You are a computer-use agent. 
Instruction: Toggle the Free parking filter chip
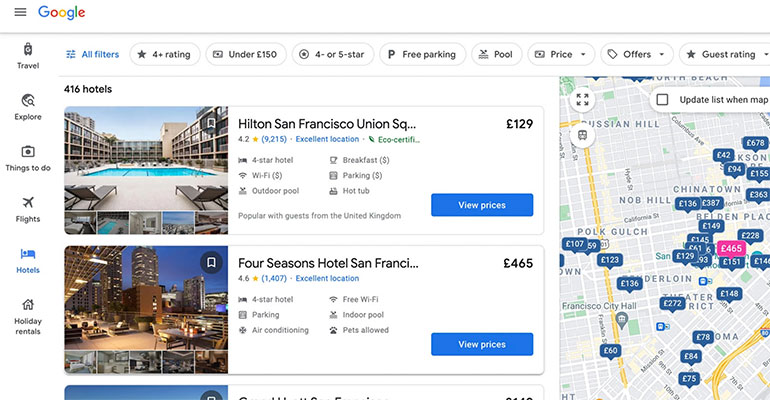click(x=422, y=54)
